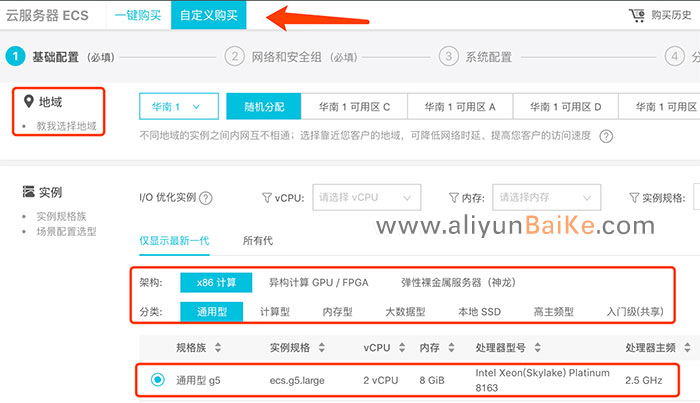This screenshot has width=700, height=403.
Task: Sort by 处理器主频 column arrows
Action: [x=688, y=347]
